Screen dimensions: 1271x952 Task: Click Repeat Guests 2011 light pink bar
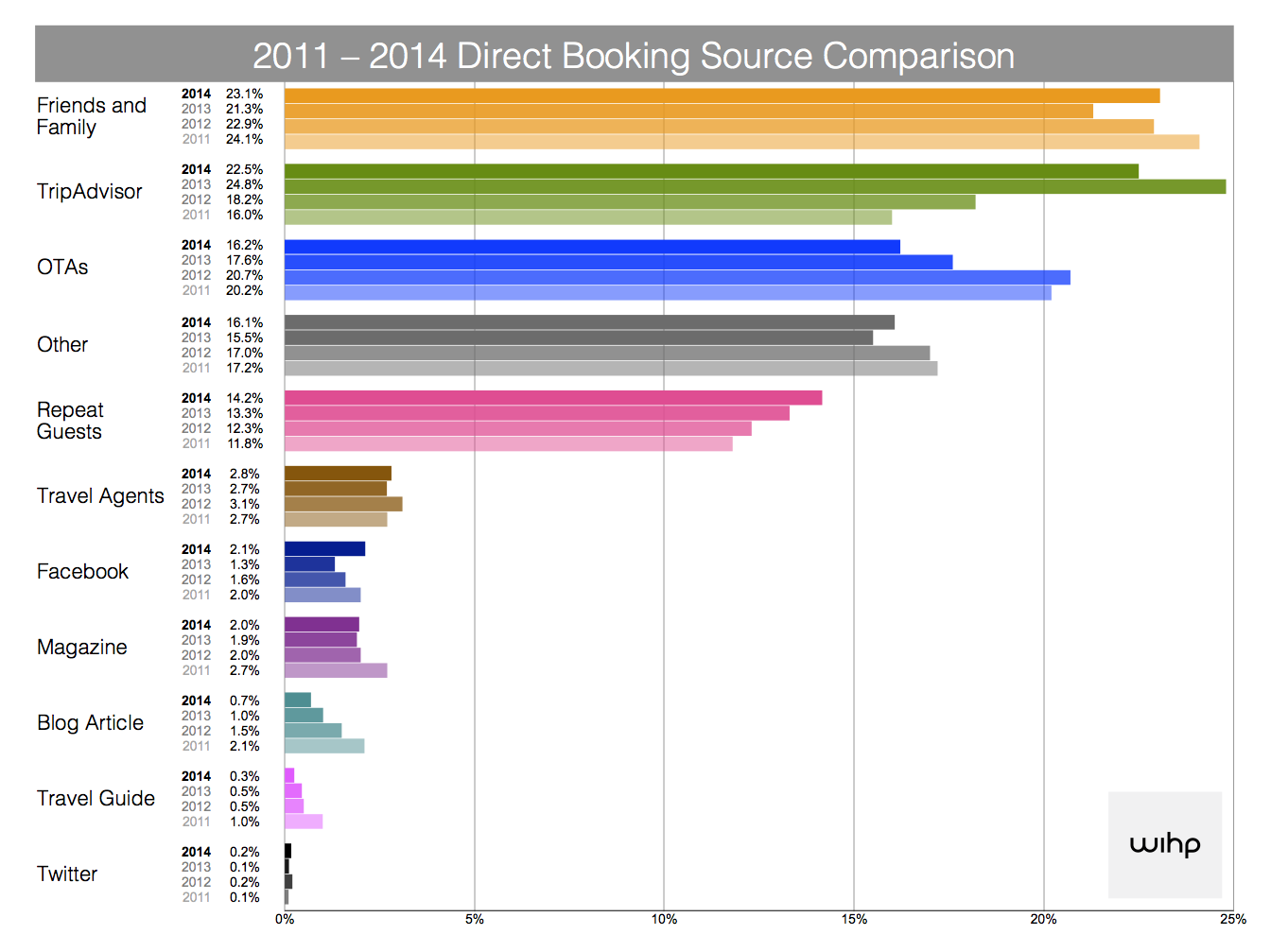point(509,443)
